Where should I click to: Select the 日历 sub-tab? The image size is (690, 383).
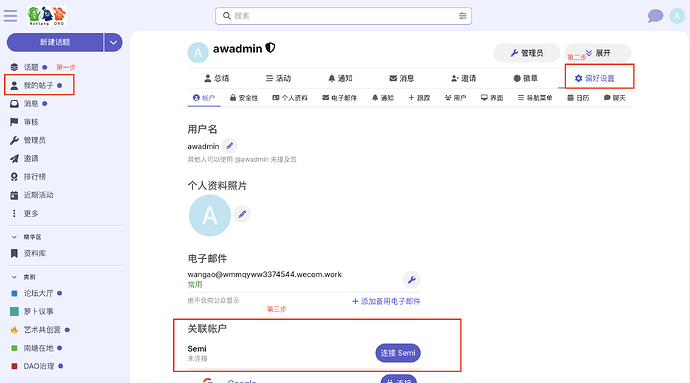pyautogui.click(x=578, y=98)
